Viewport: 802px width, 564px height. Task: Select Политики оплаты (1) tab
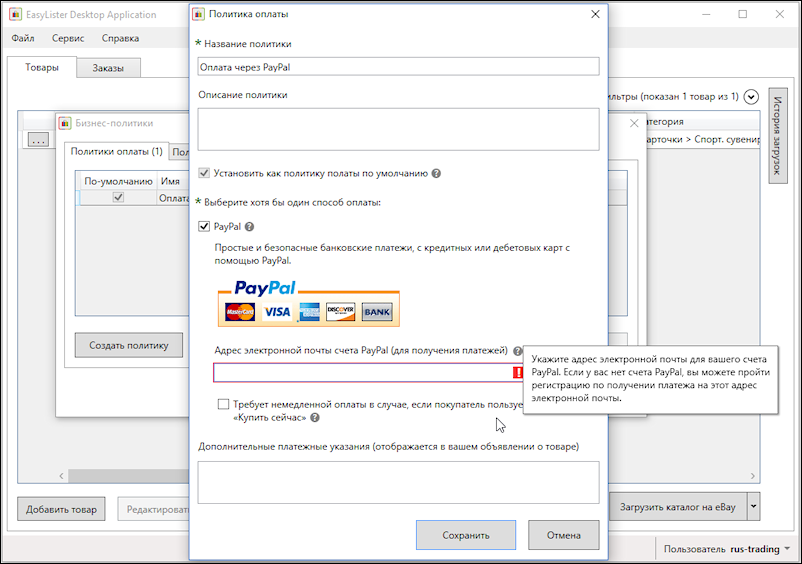click(117, 152)
